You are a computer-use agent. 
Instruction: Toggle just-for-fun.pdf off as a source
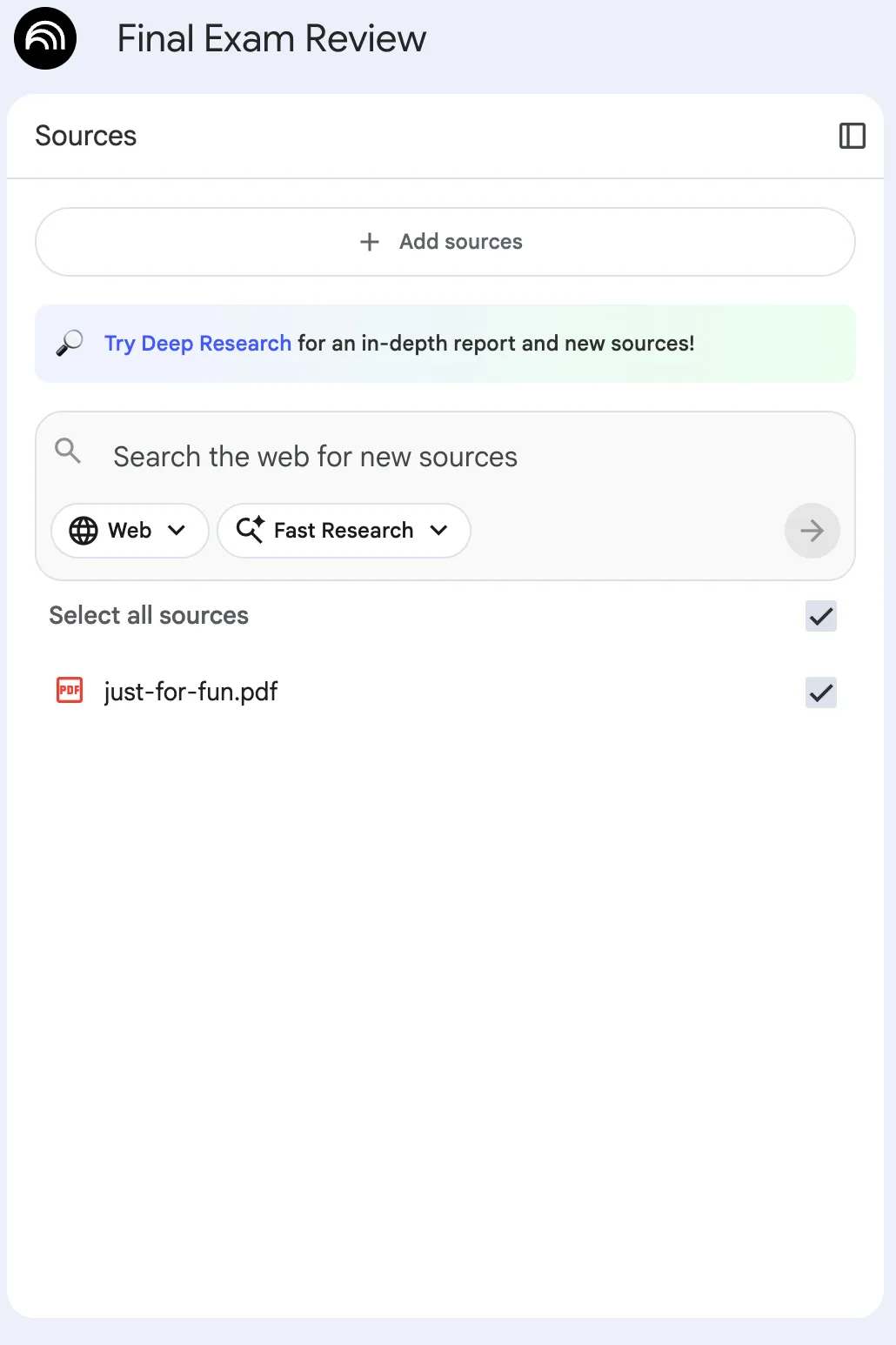[820, 693]
